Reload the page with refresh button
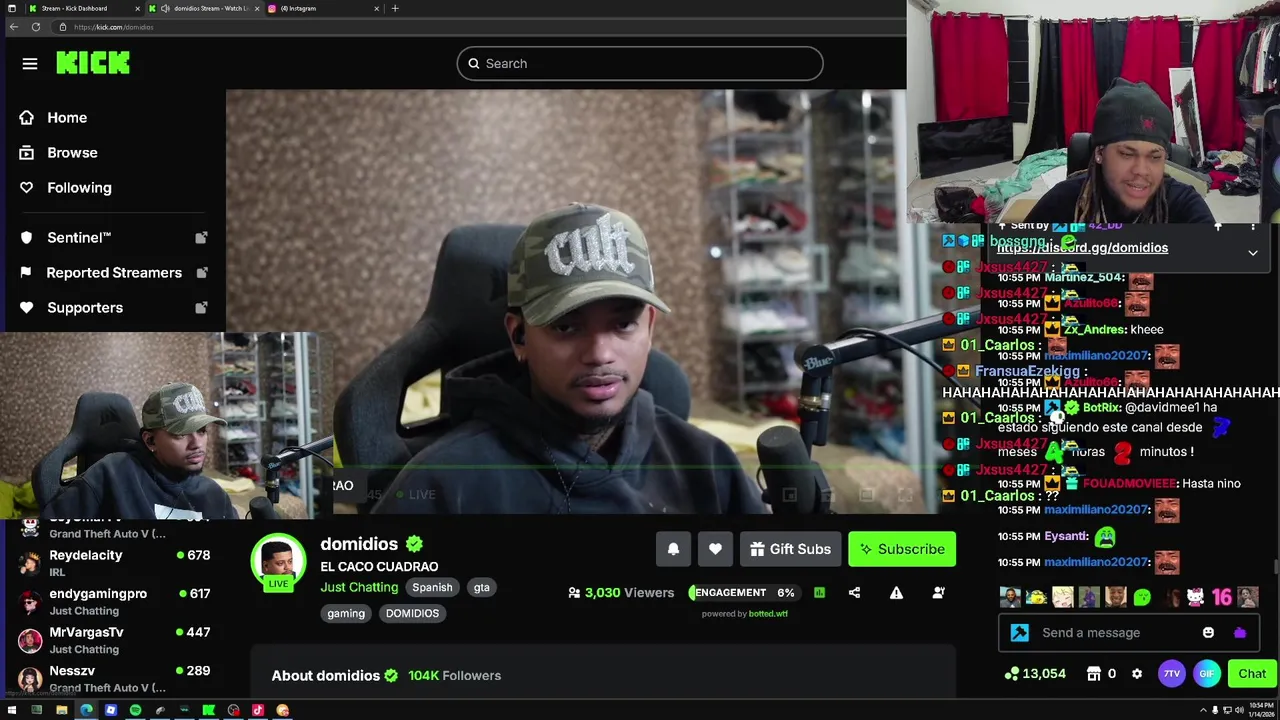Viewport: 1280px width, 720px height. tap(36, 27)
